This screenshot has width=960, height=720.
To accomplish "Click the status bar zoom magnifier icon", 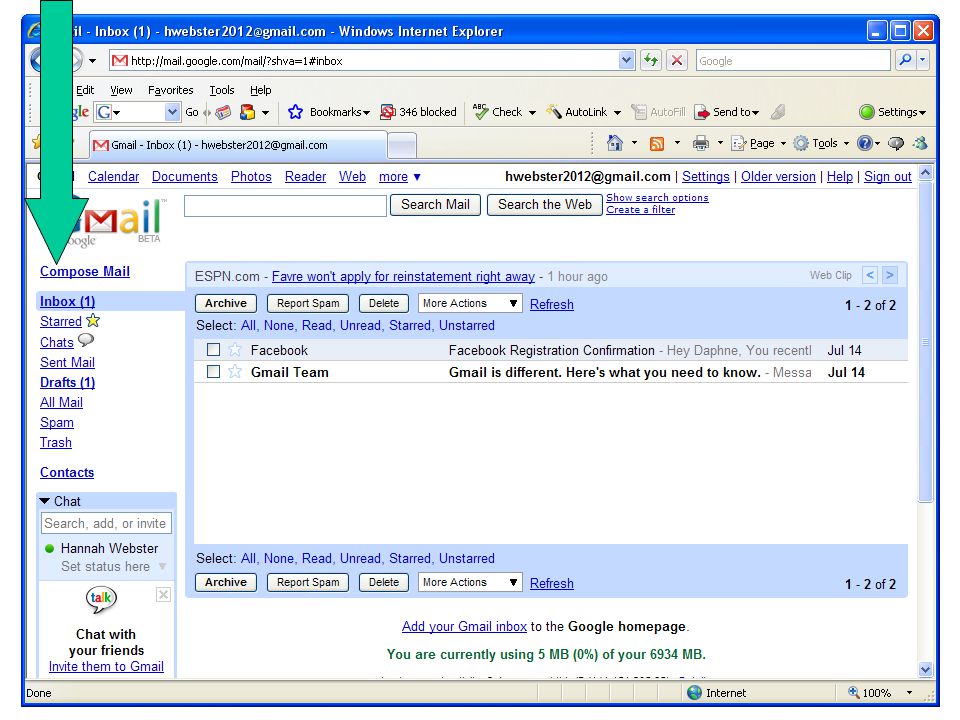I will 853,692.
